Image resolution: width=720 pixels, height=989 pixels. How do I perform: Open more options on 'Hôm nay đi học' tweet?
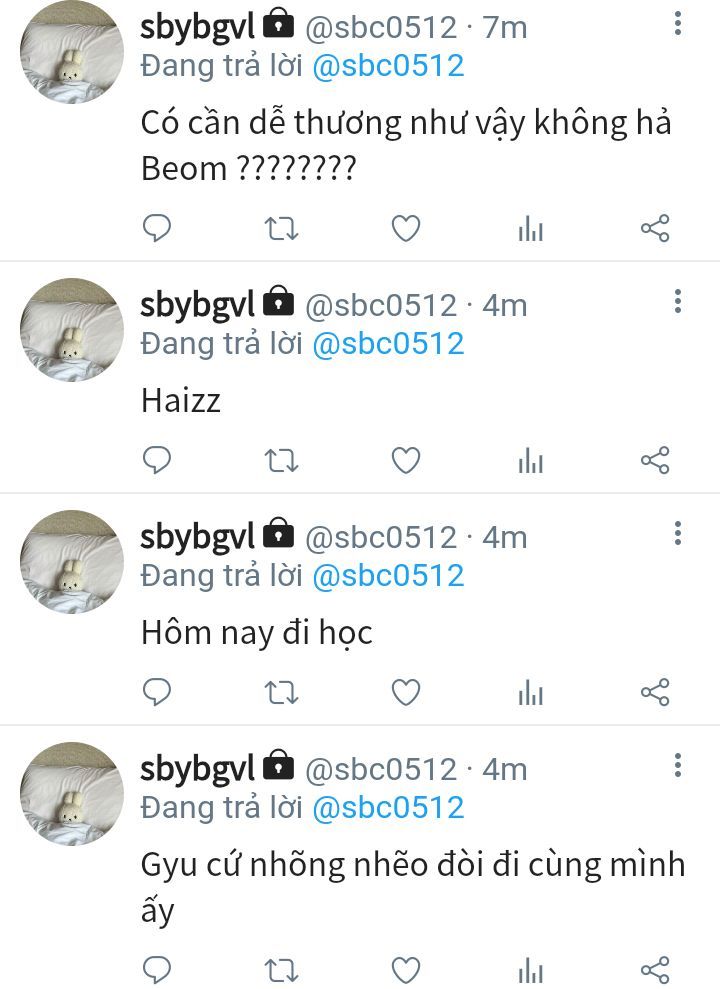[x=678, y=533]
